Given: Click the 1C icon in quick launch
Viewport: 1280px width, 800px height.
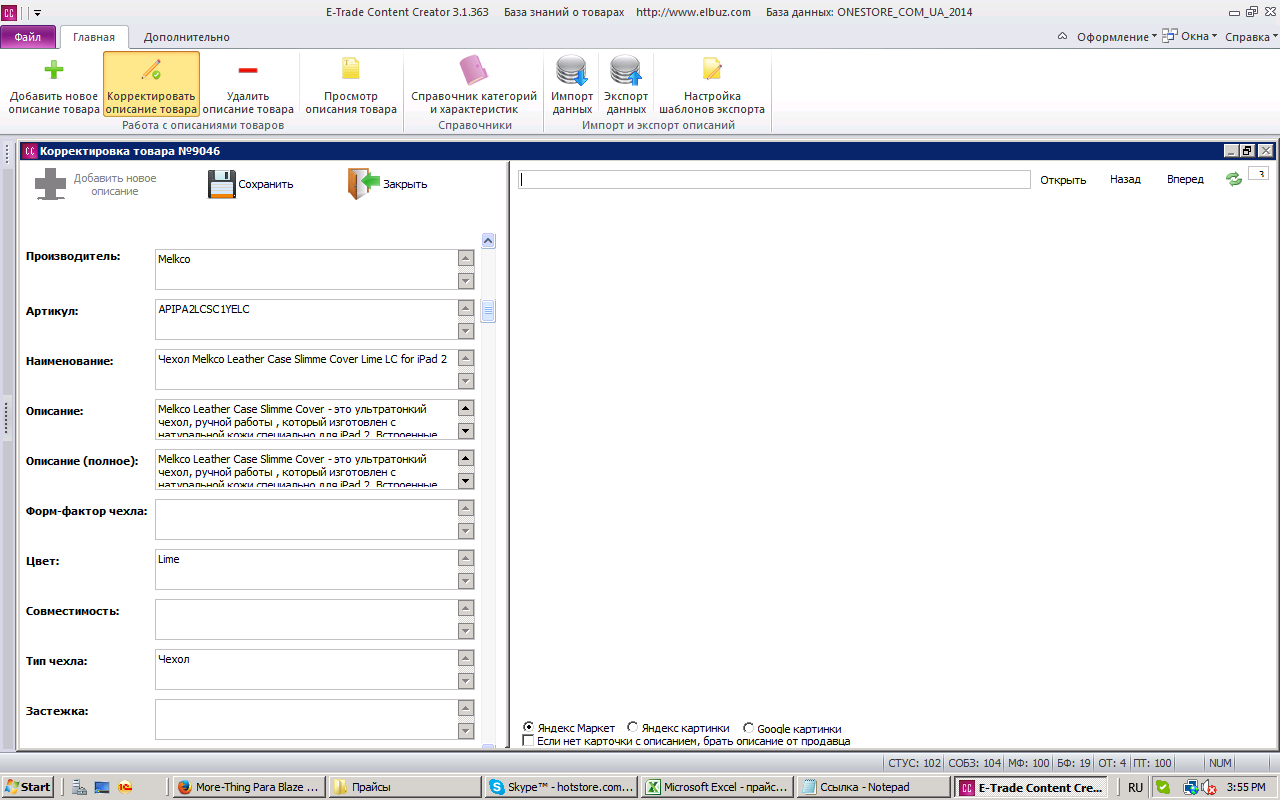Looking at the screenshot, I should pyautogui.click(x=125, y=787).
